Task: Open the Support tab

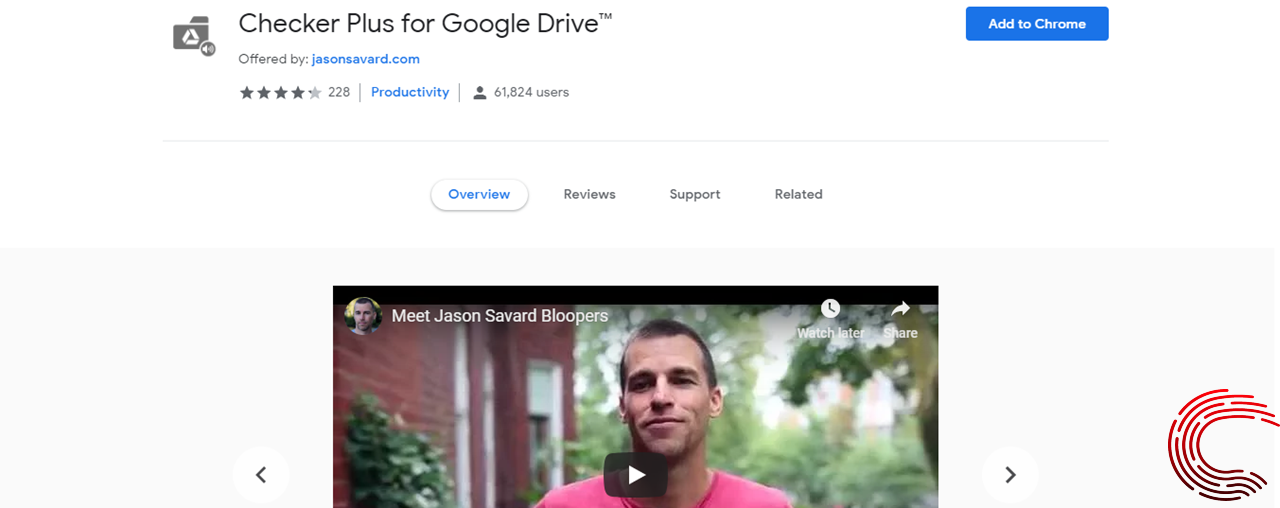Action: click(695, 194)
